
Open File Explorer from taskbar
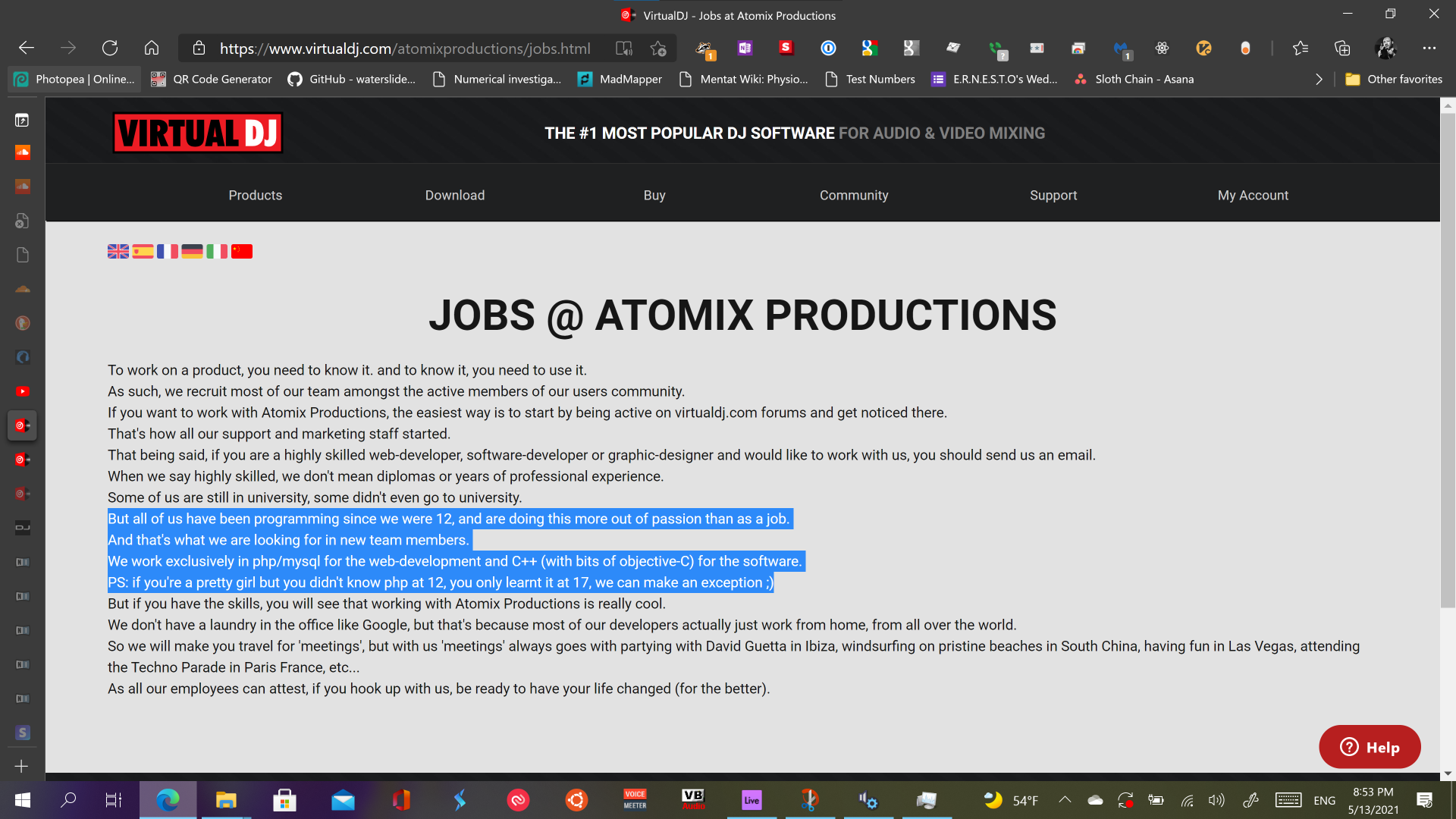tap(226, 800)
